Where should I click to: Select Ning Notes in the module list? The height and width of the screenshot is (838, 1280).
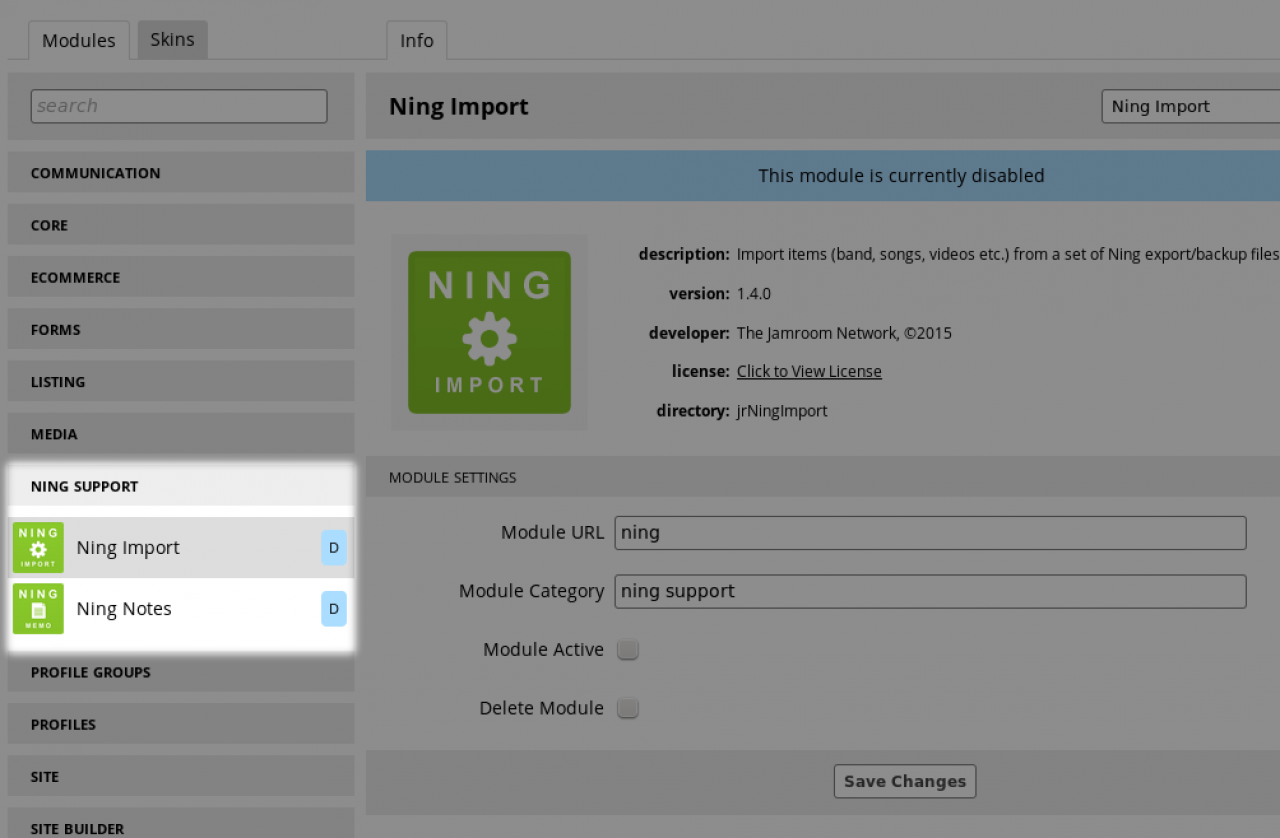(124, 609)
